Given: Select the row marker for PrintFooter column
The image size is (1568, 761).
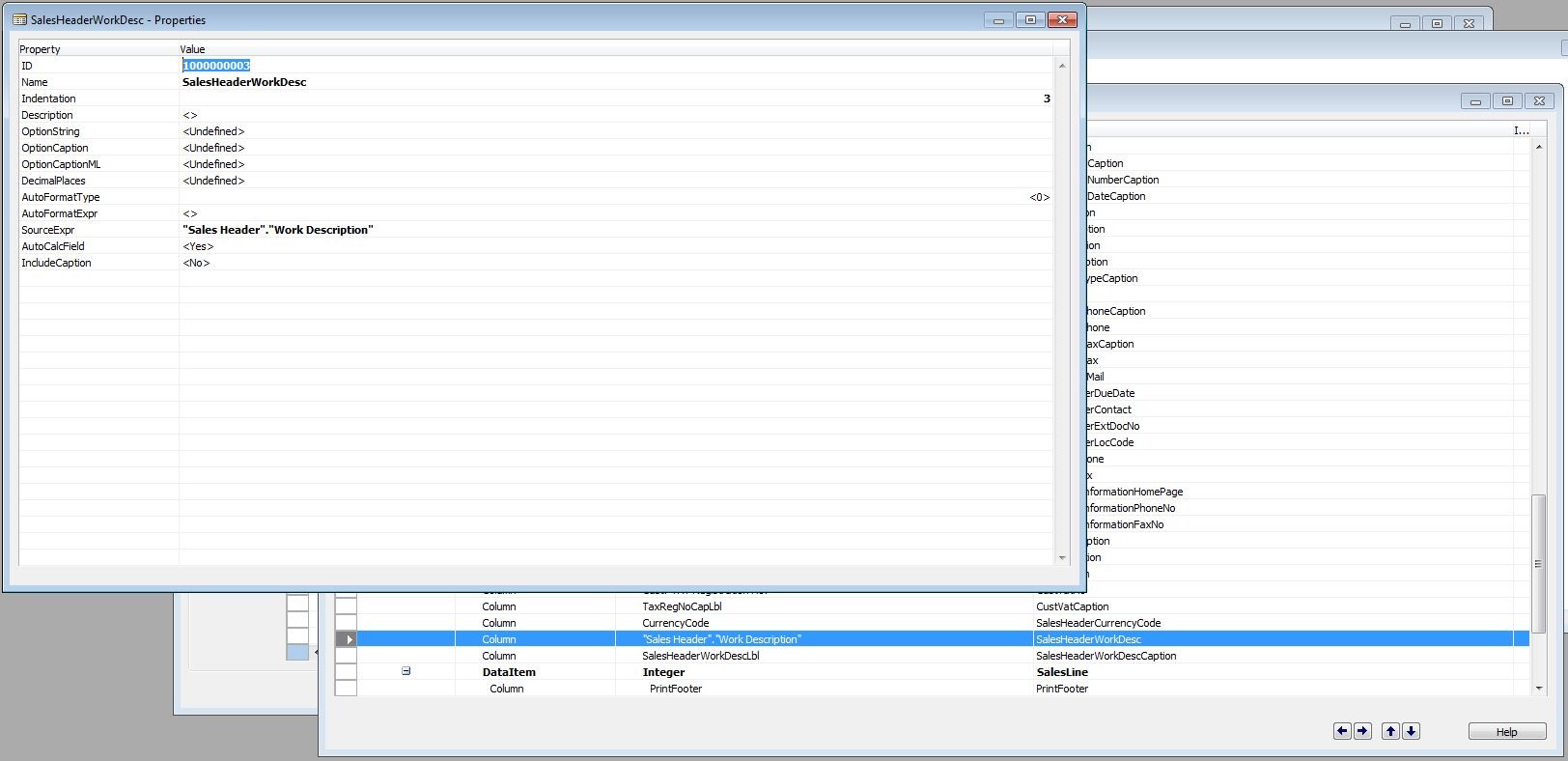Looking at the screenshot, I should [347, 689].
